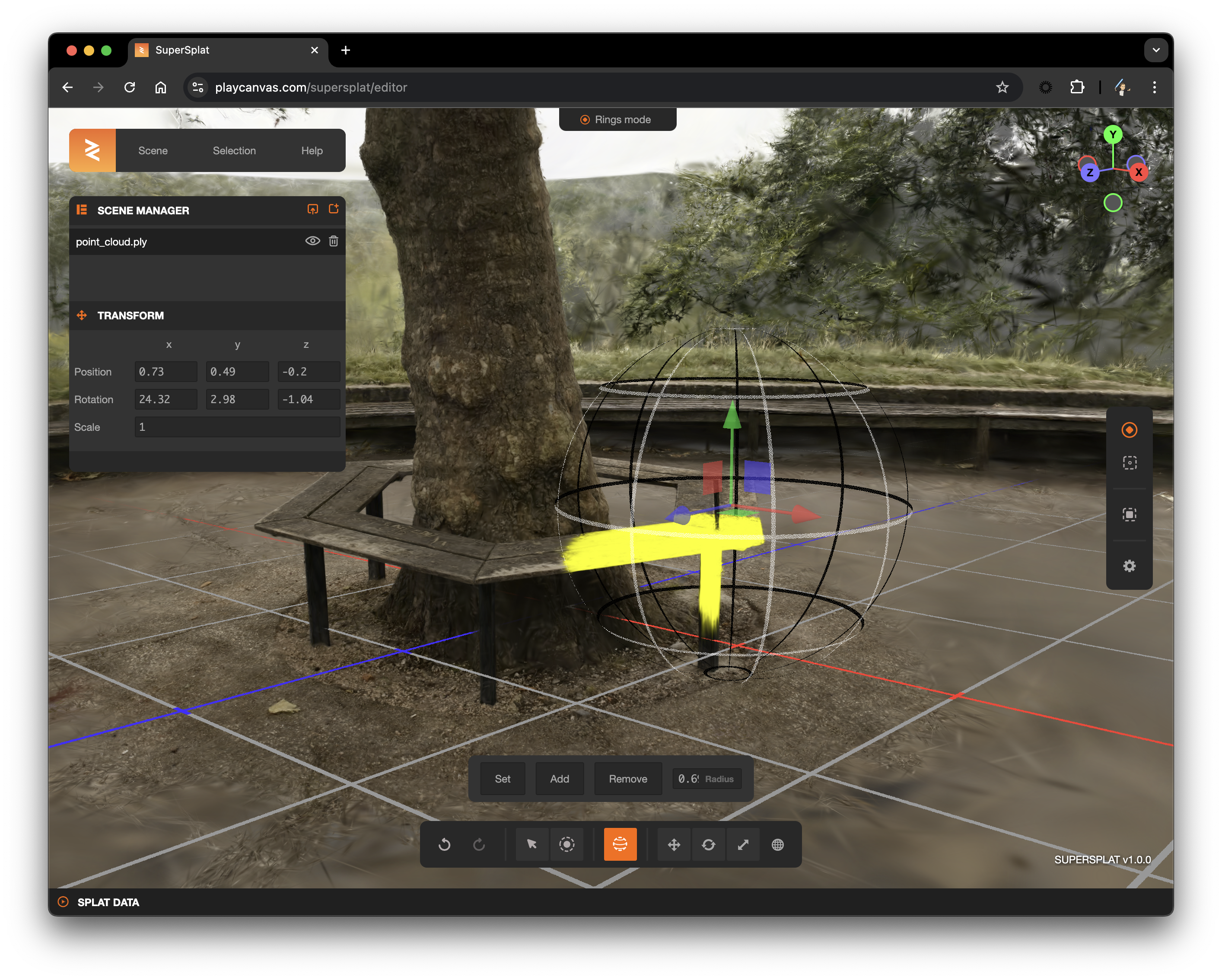Reload the page in browser
This screenshot has width=1222, height=980.
click(130, 87)
